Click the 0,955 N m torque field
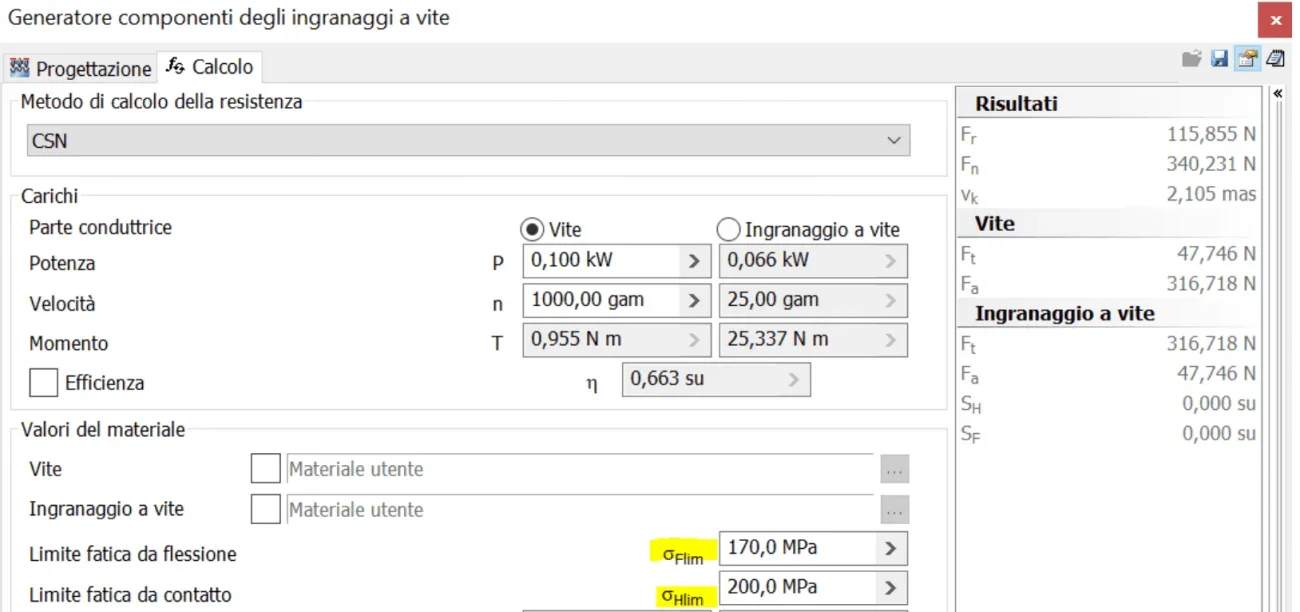The image size is (1300, 612). coord(601,340)
